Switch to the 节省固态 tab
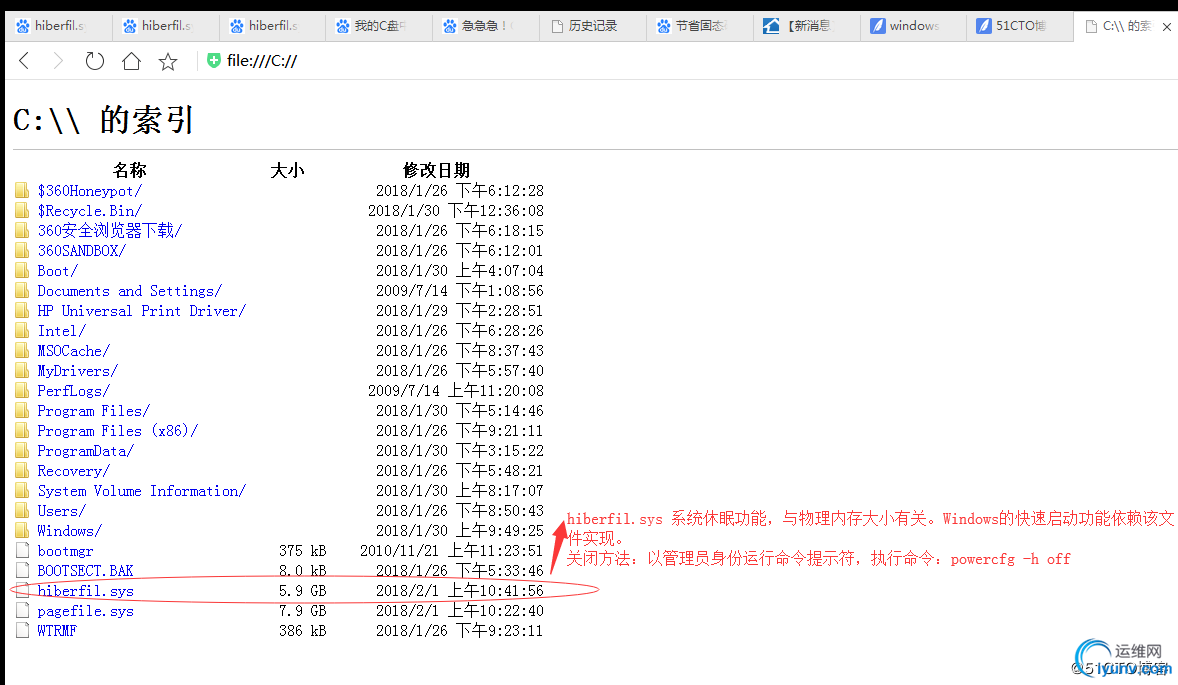 coord(699,26)
